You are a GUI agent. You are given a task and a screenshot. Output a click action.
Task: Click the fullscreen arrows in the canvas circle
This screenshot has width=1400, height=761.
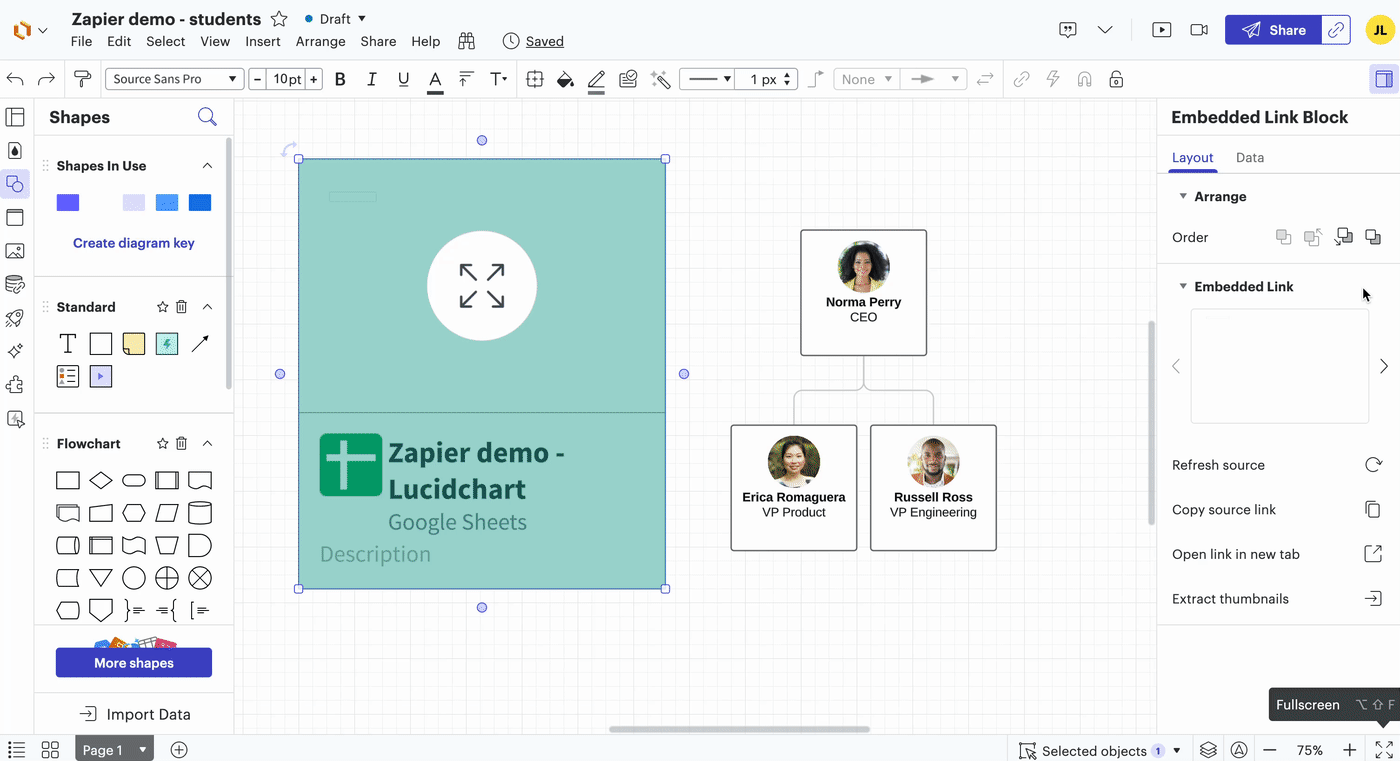pos(482,286)
